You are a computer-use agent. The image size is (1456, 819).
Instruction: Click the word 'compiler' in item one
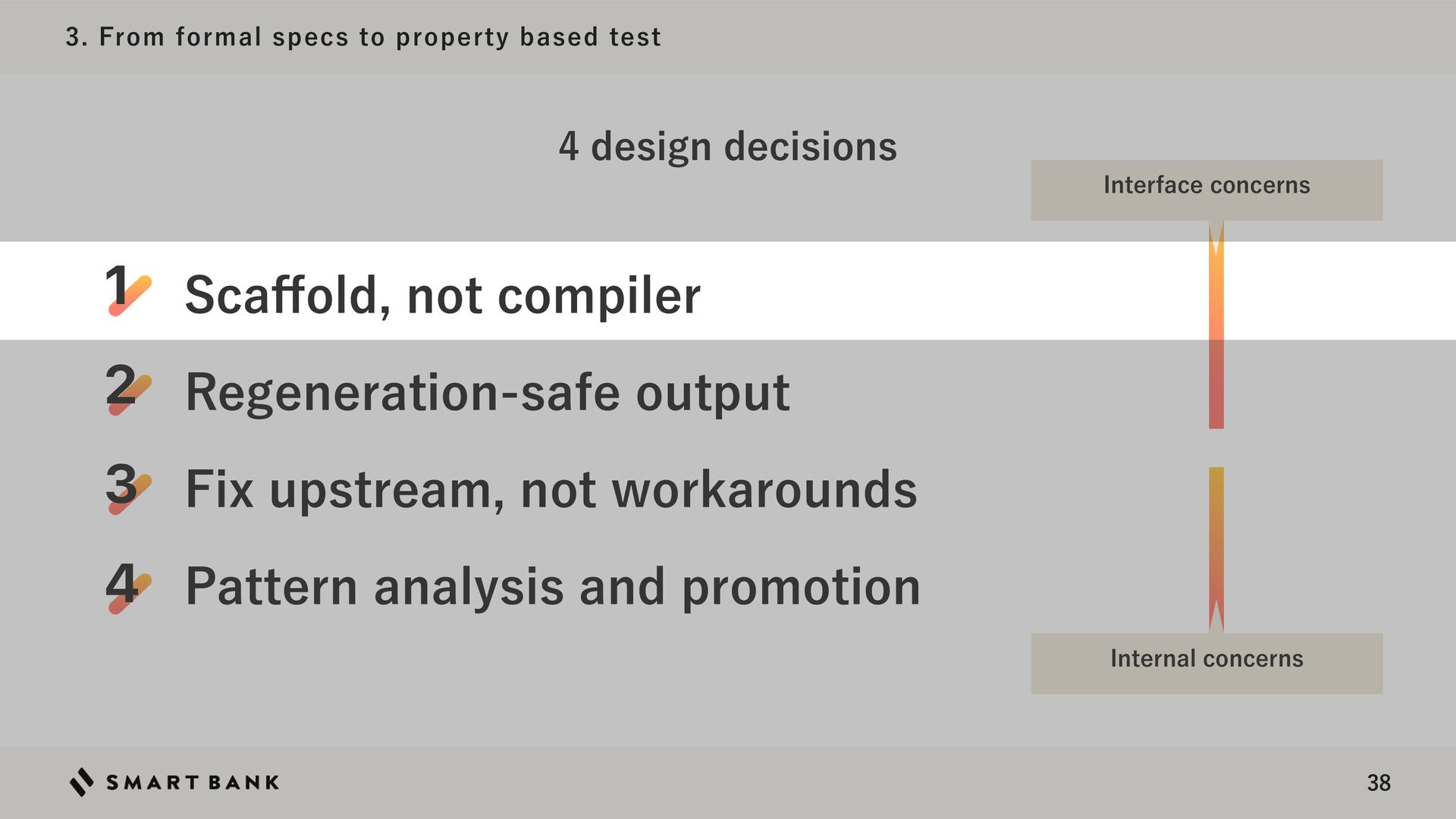[x=598, y=295]
